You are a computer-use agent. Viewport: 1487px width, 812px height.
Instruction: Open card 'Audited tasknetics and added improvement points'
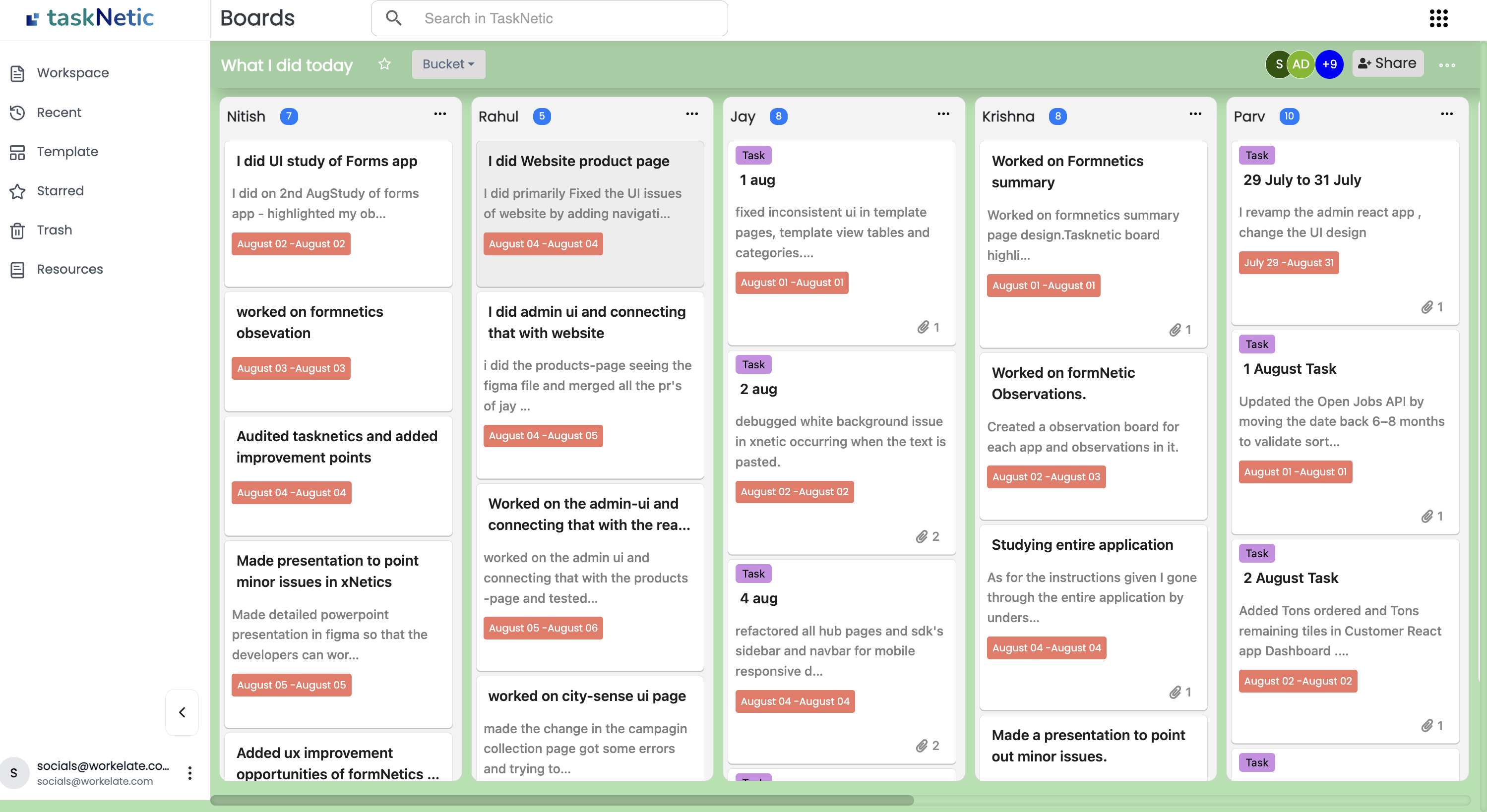(338, 476)
